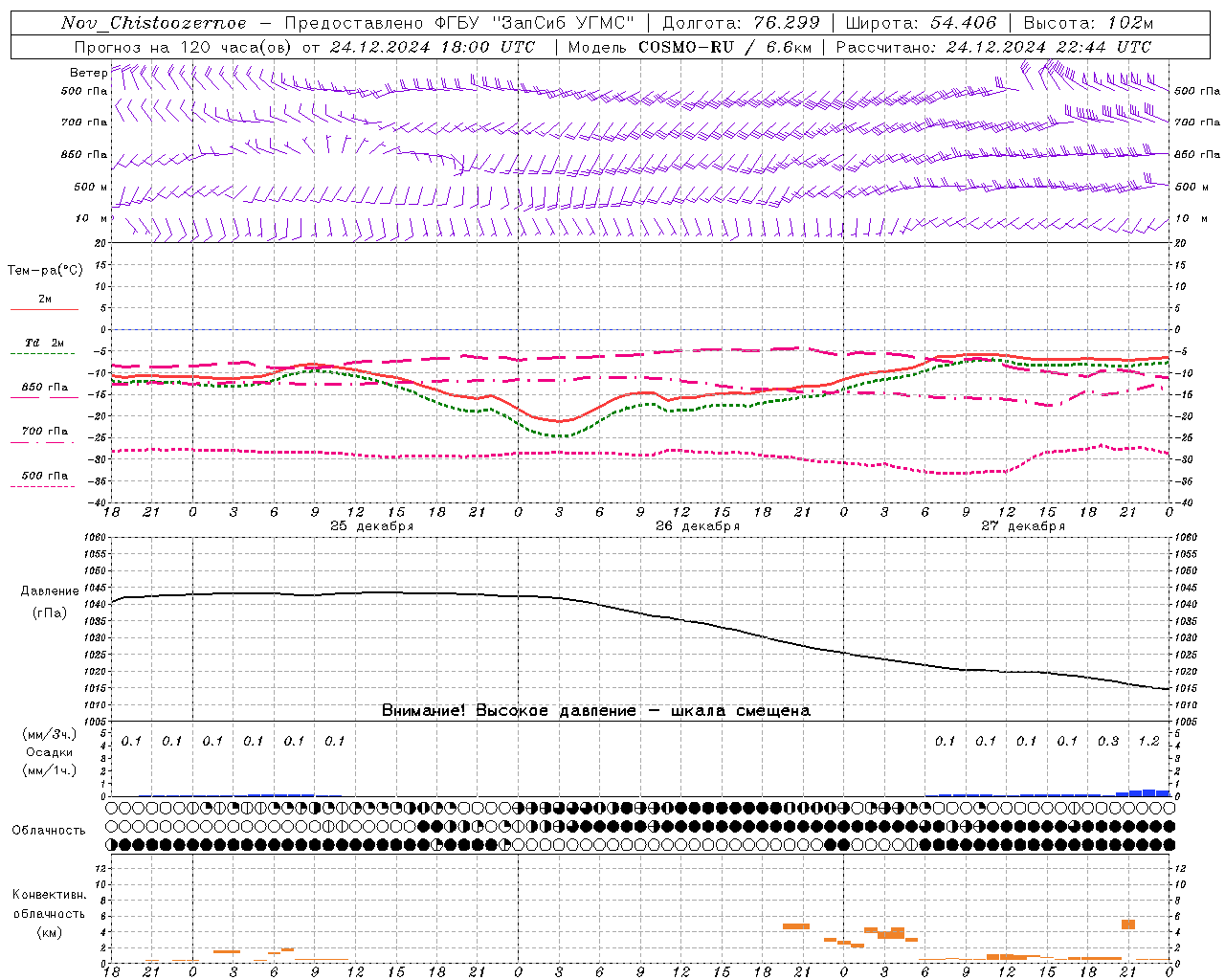Select the Долгота: 76.299 value
The width and height of the screenshot is (1225, 980).
coord(741,23)
